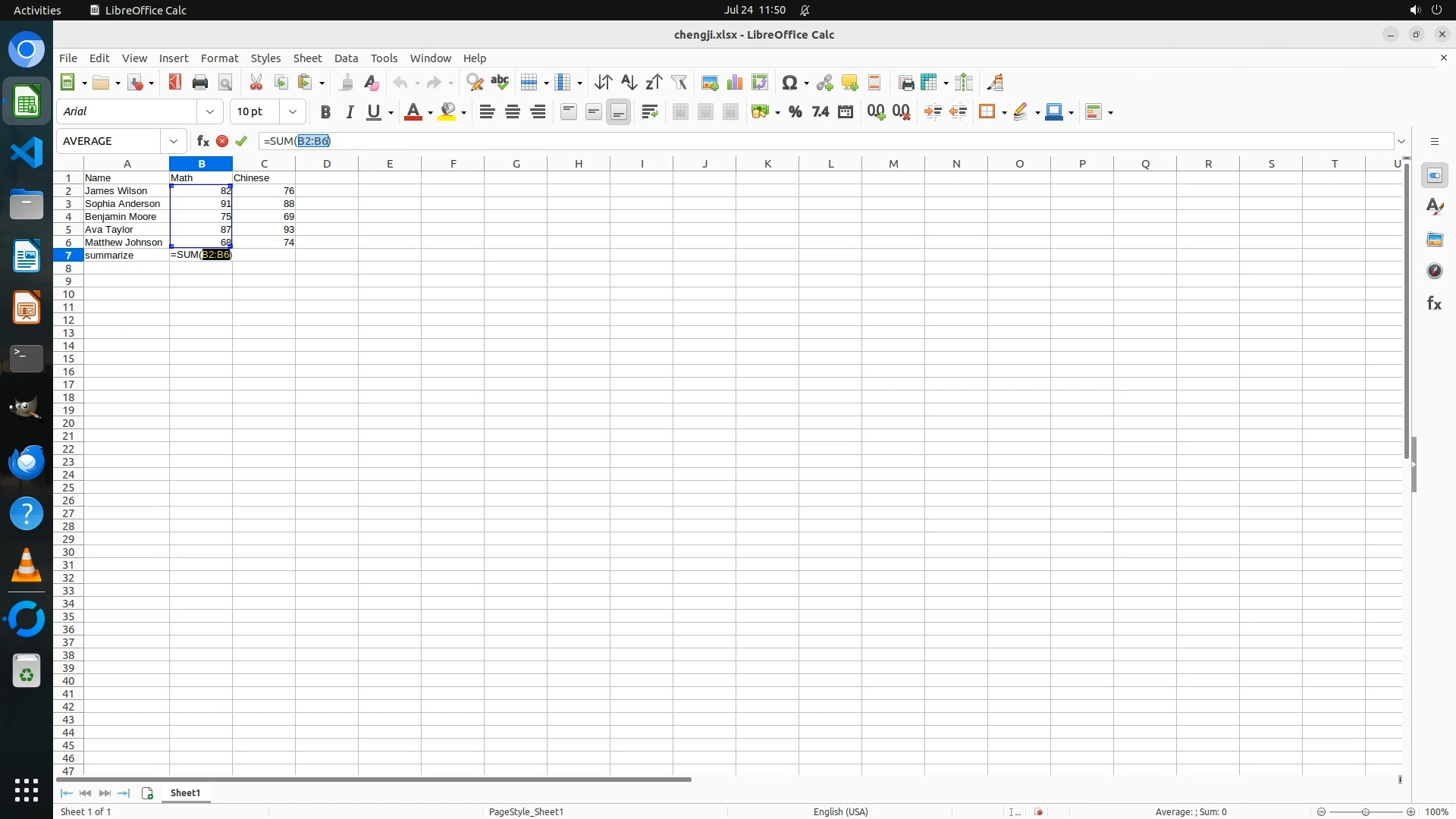1456x819 pixels.
Task: Click the Insert Chart icon
Action: tap(735, 83)
